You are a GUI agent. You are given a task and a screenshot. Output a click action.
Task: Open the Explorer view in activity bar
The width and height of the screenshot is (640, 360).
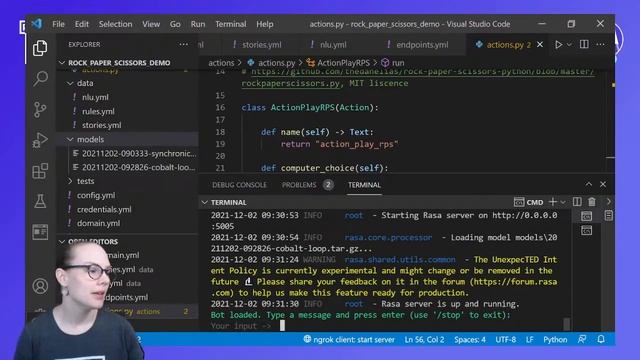tap(40, 48)
